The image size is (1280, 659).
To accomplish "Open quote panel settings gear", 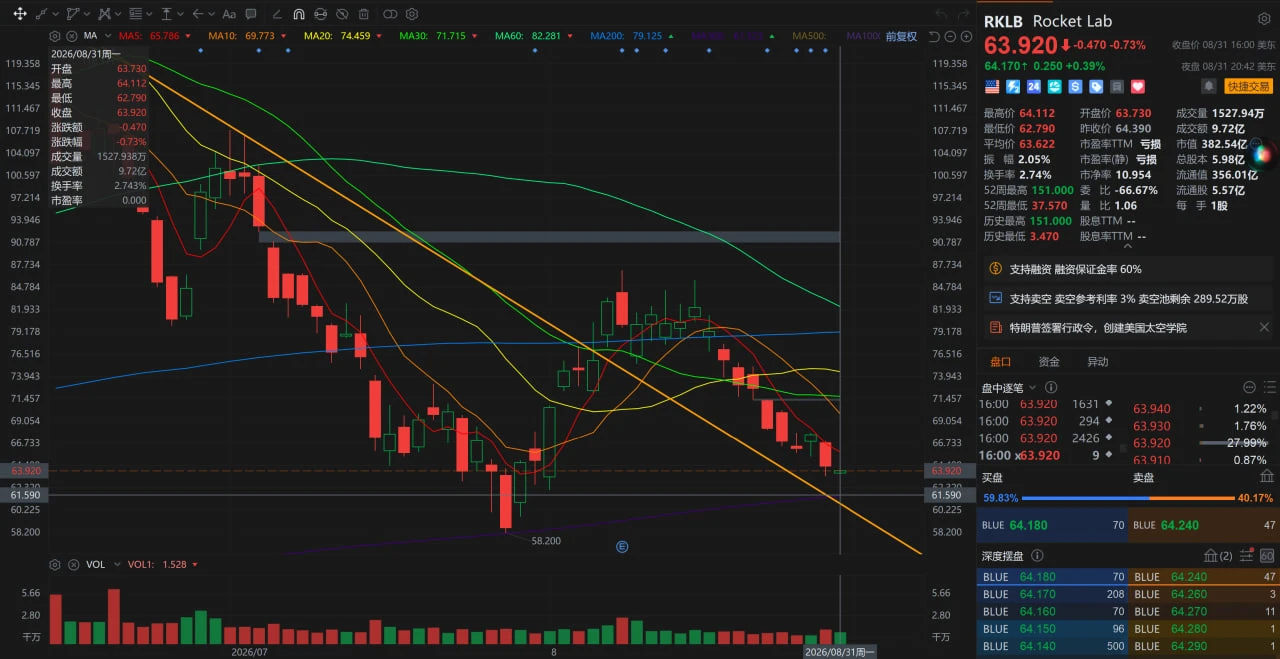I will click(x=1263, y=20).
